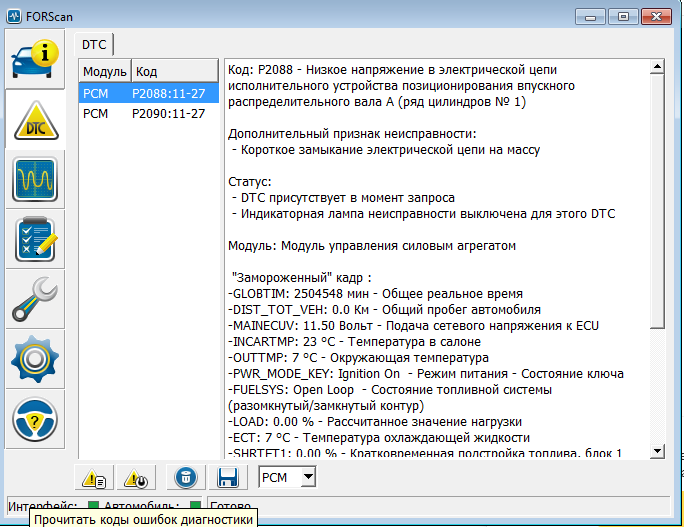The height and width of the screenshot is (527, 684).
Task: Close the FORScan window
Action: 656,17
